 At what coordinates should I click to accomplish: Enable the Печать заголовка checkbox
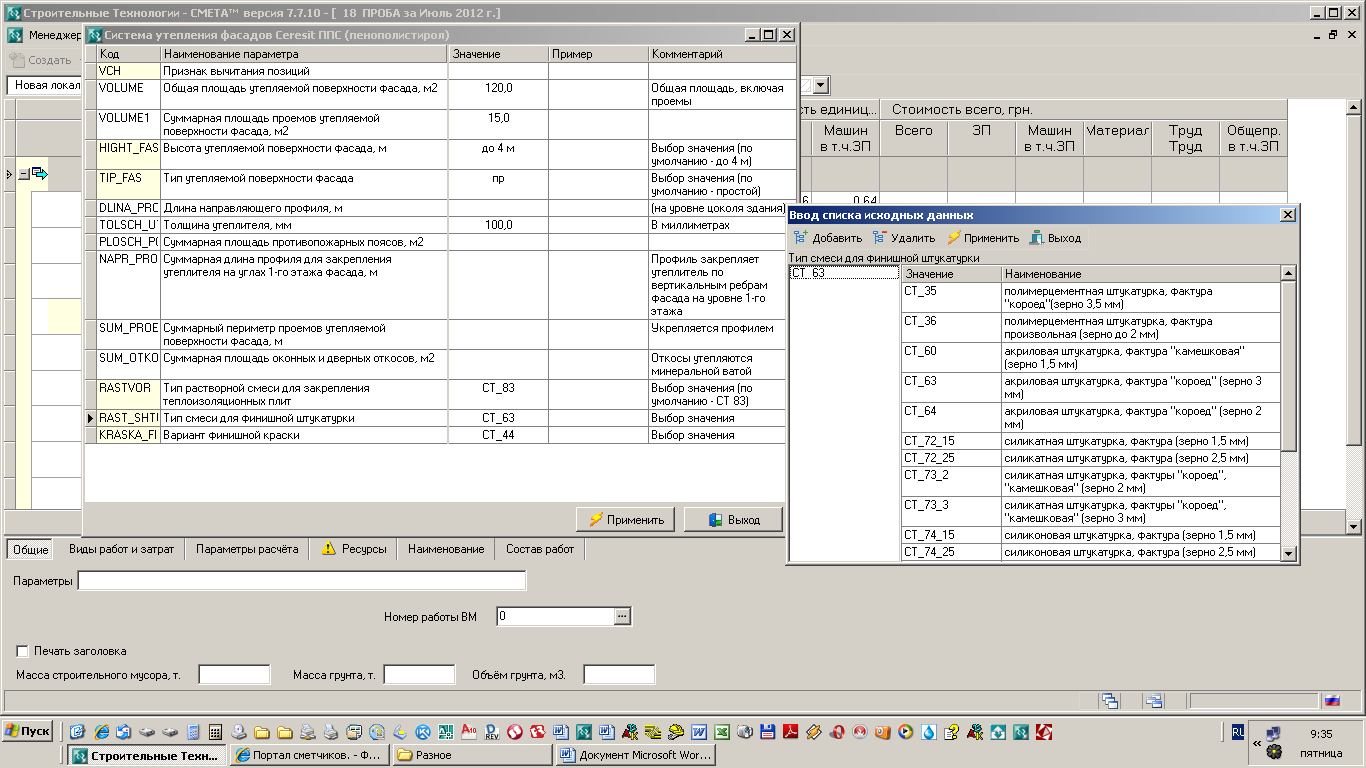tap(23, 651)
